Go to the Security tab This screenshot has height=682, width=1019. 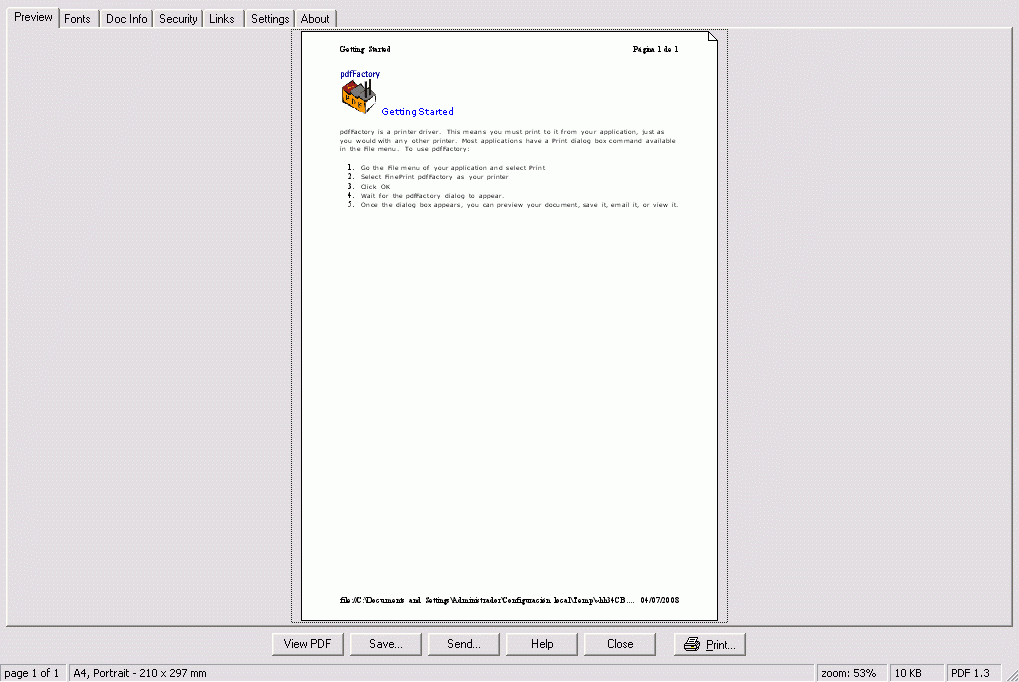click(x=178, y=19)
